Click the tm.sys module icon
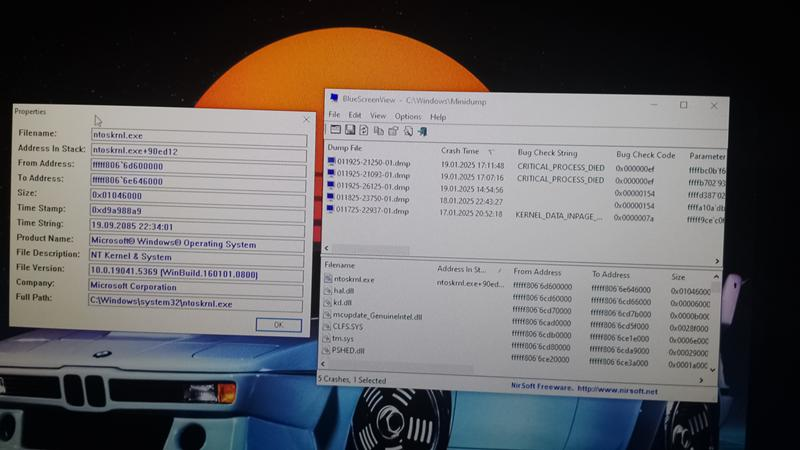 (327, 338)
